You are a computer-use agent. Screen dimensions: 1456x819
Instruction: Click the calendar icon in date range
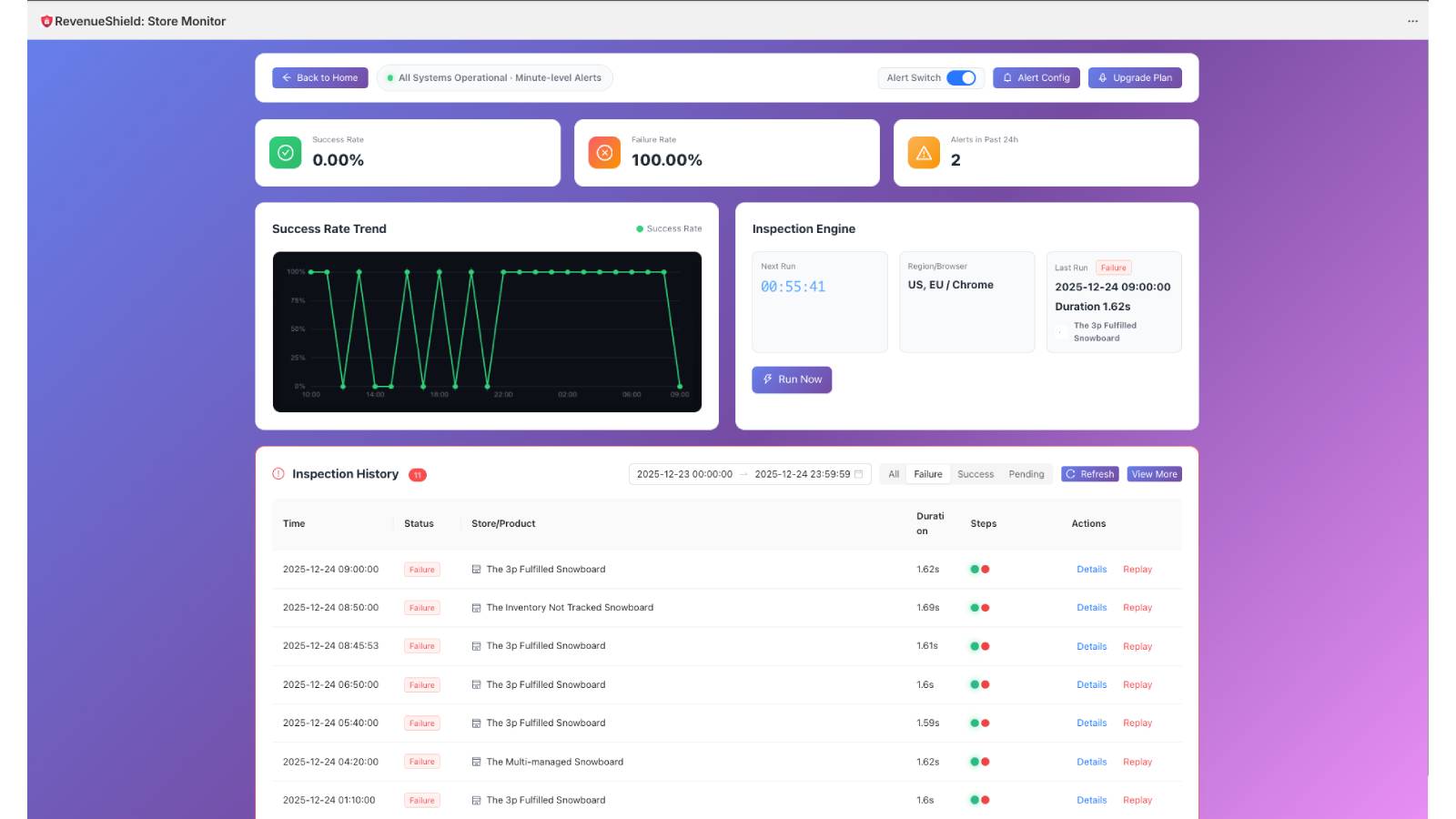click(x=858, y=474)
